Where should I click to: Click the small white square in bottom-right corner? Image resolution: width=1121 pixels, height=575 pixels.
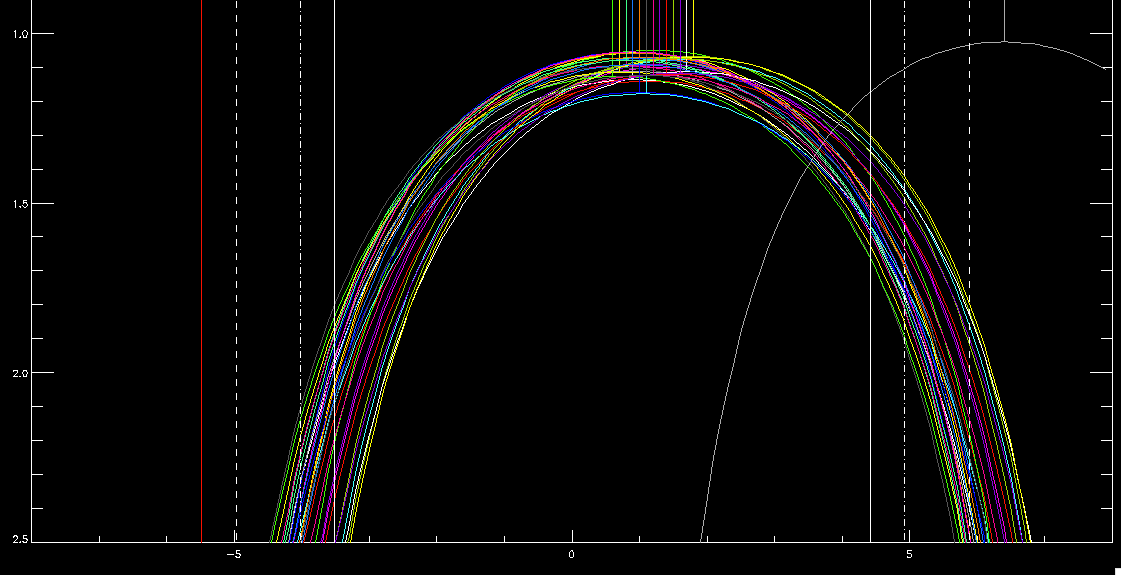pos(1116,570)
